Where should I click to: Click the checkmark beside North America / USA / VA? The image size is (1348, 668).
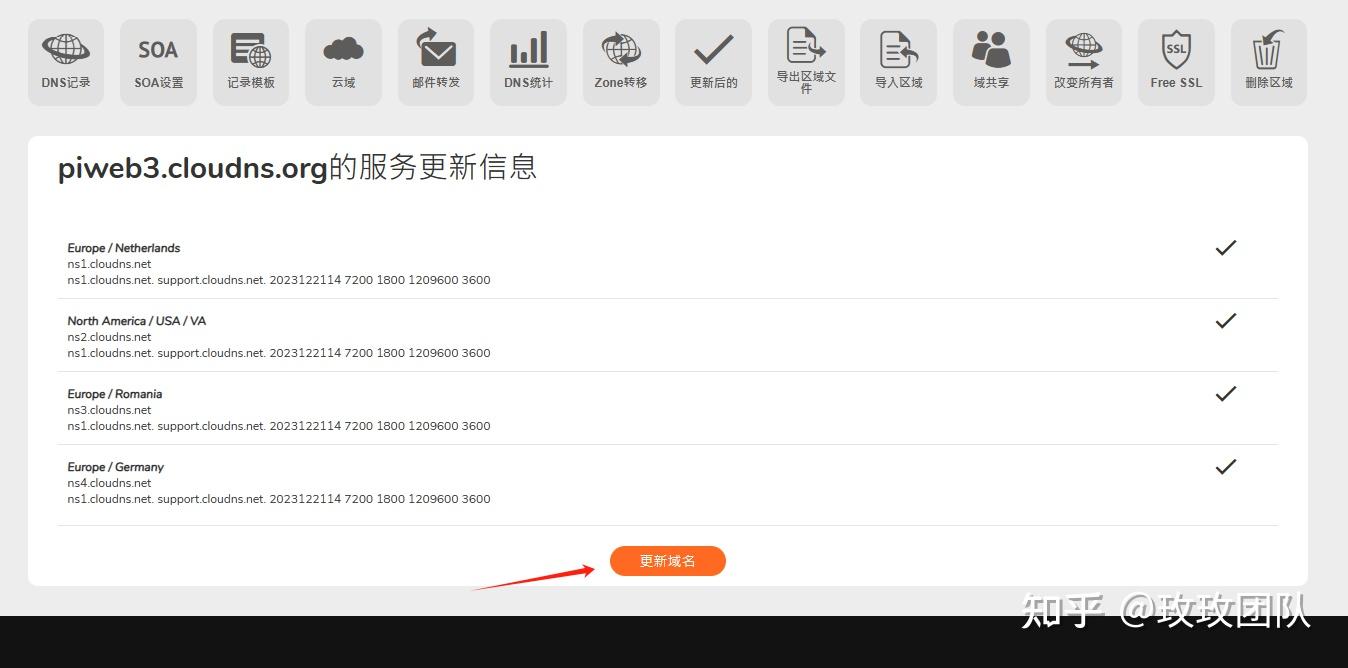coord(1225,320)
